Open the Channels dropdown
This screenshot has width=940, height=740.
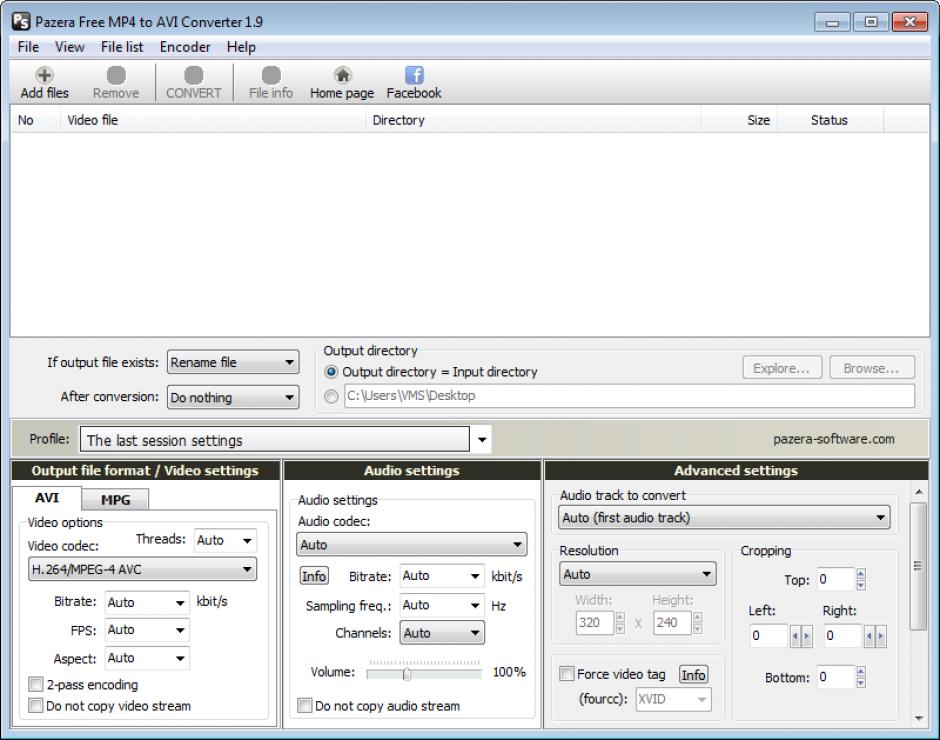pyautogui.click(x=442, y=633)
